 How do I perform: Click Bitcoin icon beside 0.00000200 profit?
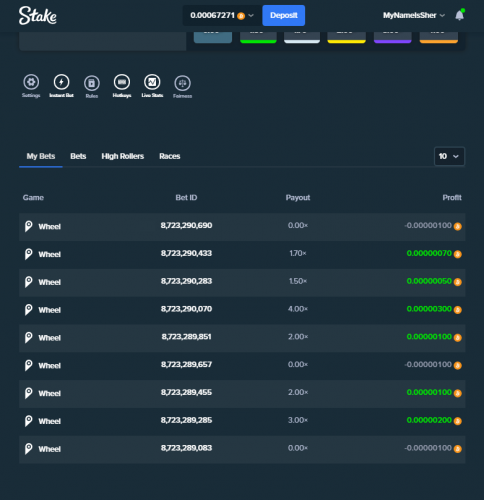pyautogui.click(x=458, y=421)
